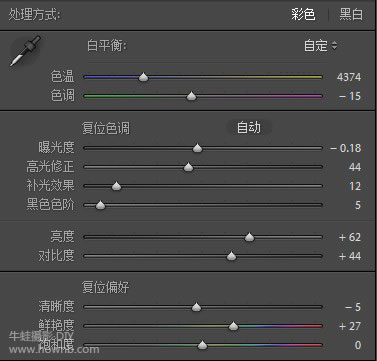Image resolution: width=377 pixels, height=361 pixels.
Task: Click the 清晰度 clarity slider handle
Action: (197, 307)
